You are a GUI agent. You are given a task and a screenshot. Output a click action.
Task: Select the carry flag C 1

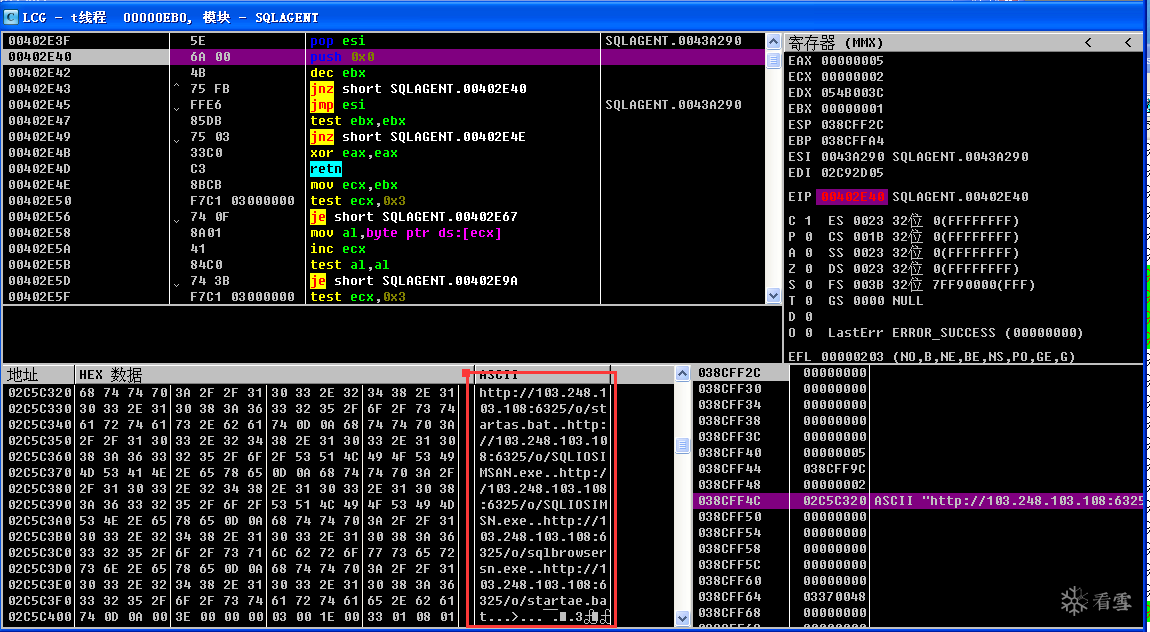point(800,221)
